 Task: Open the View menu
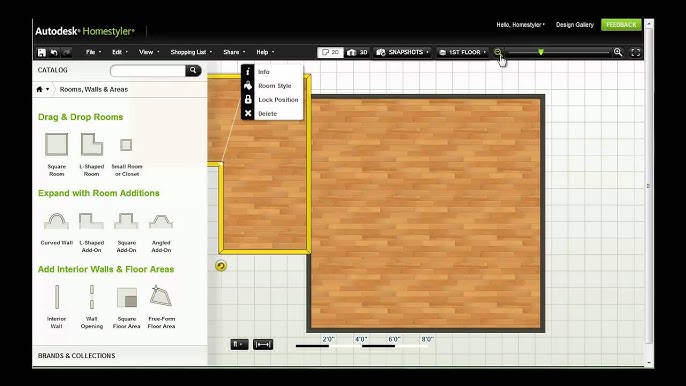tap(149, 52)
